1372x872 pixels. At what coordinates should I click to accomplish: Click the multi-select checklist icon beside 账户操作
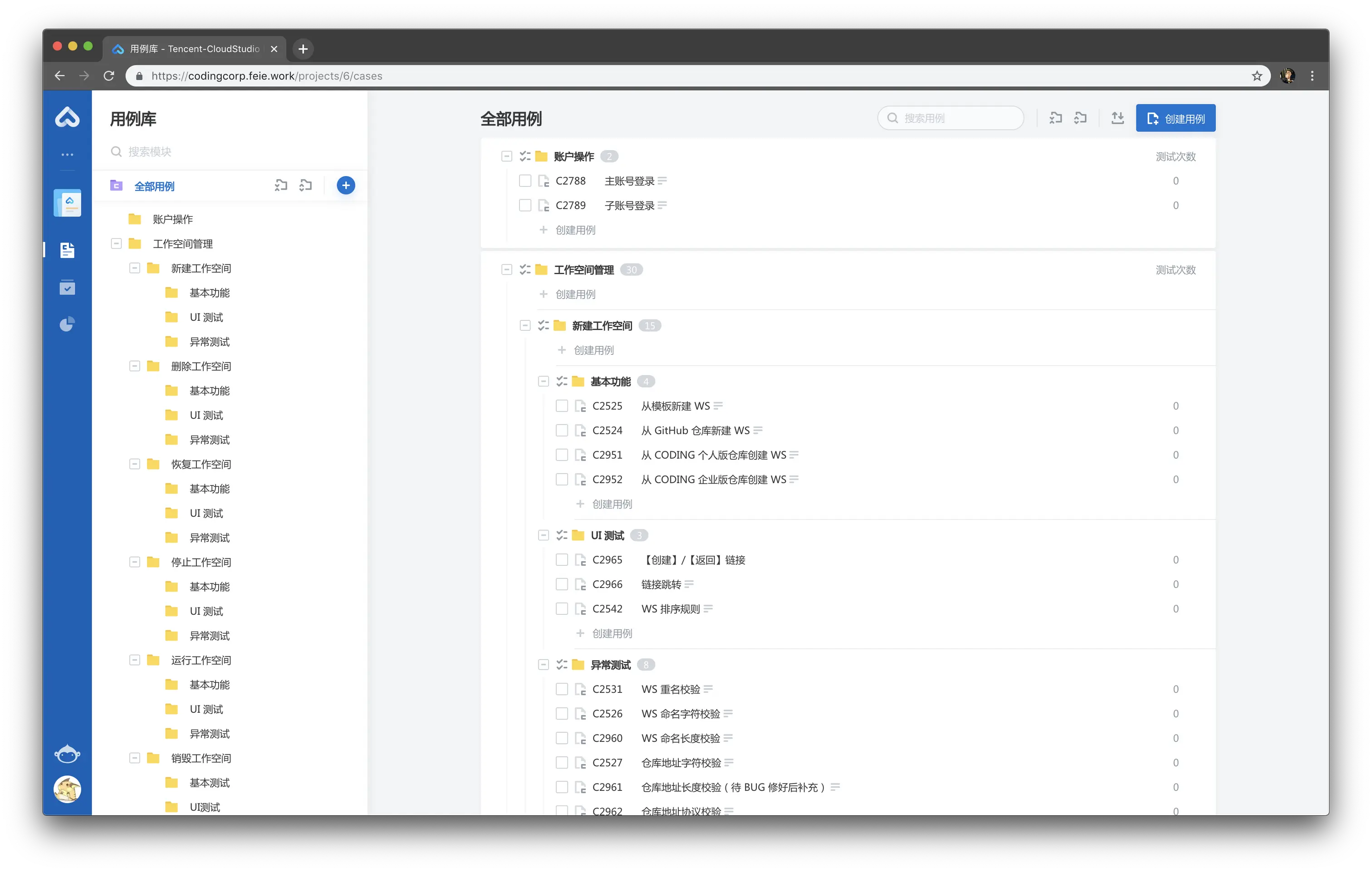[525, 156]
